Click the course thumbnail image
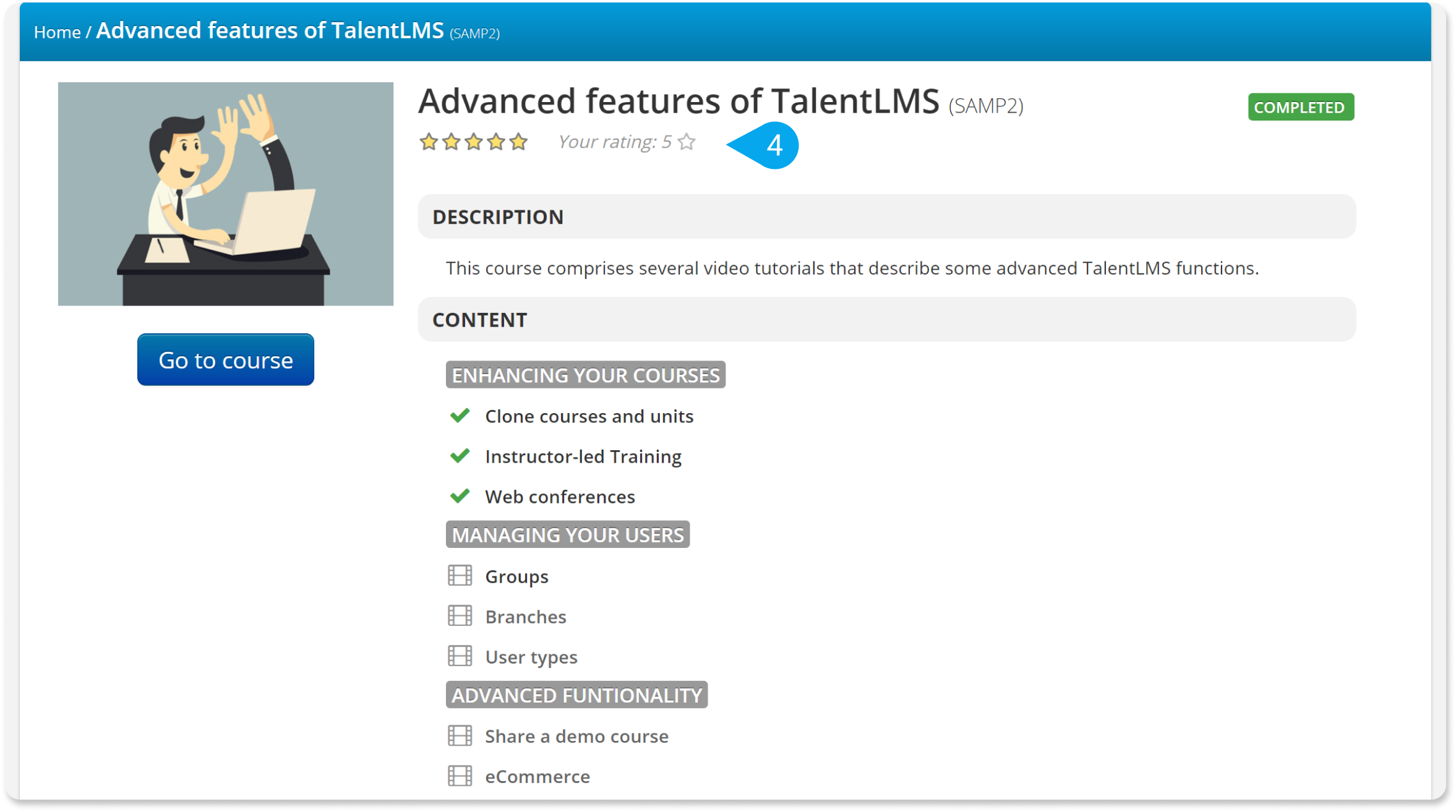 [225, 194]
